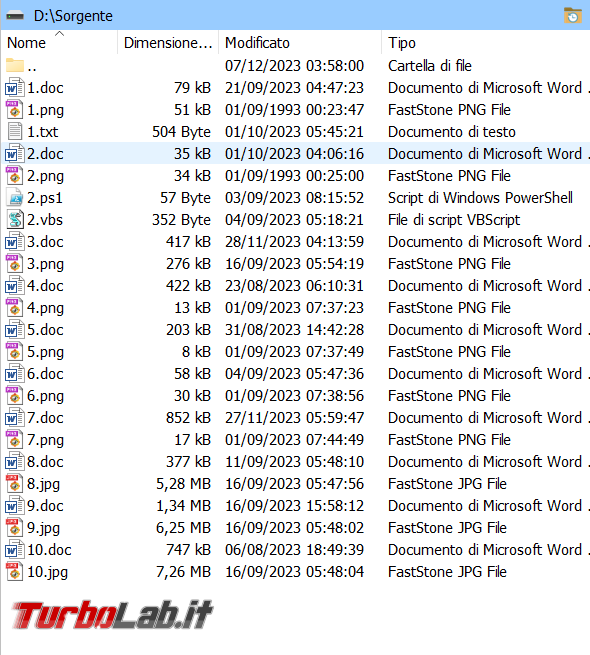Select the file name 3.doc
Image resolution: width=590 pixels, height=655 pixels.
click(45, 242)
